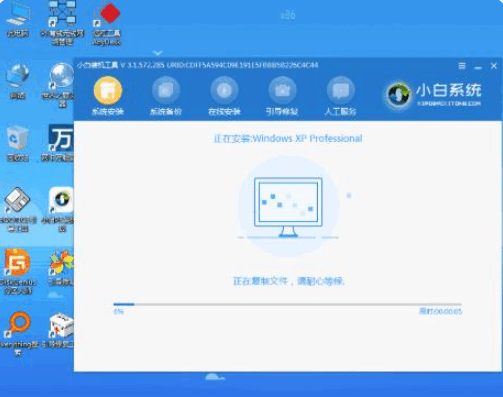This screenshot has width=503, height=397.
Task: Click the 小白系统 logo
Action: (433, 95)
